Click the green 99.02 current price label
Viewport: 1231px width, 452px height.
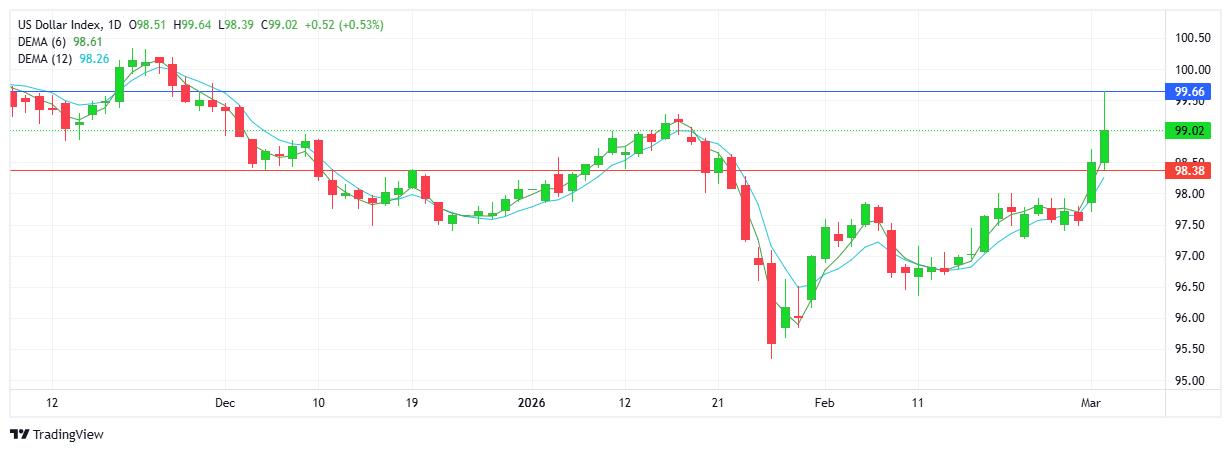tap(1188, 130)
